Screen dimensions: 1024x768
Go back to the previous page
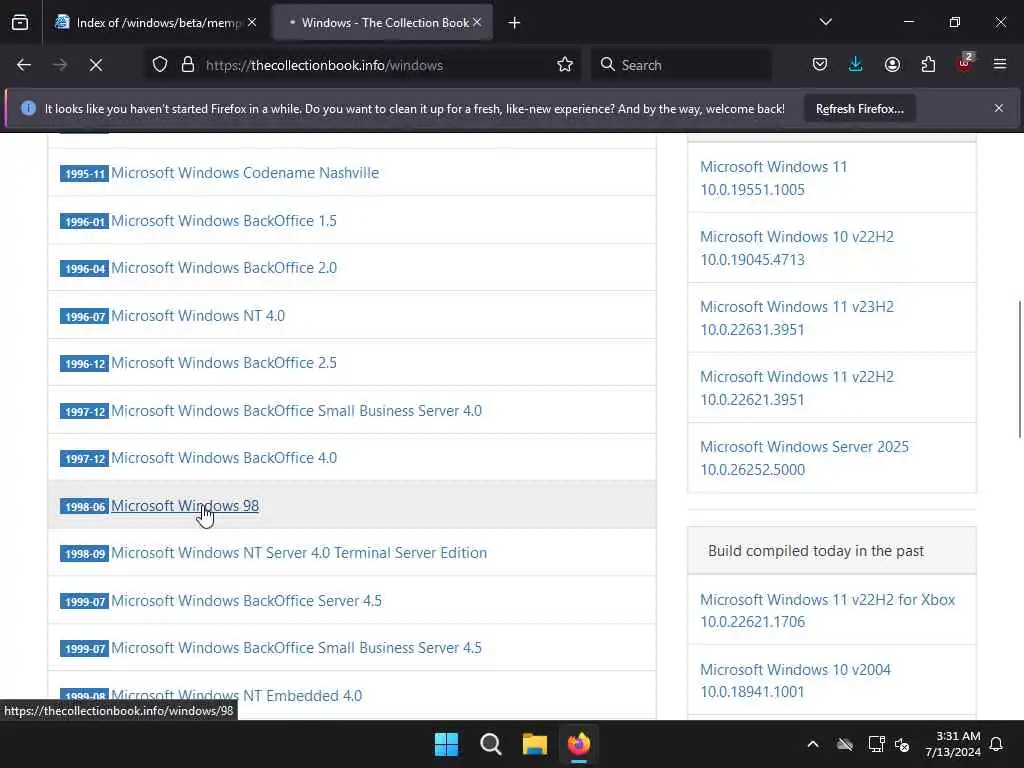24,65
